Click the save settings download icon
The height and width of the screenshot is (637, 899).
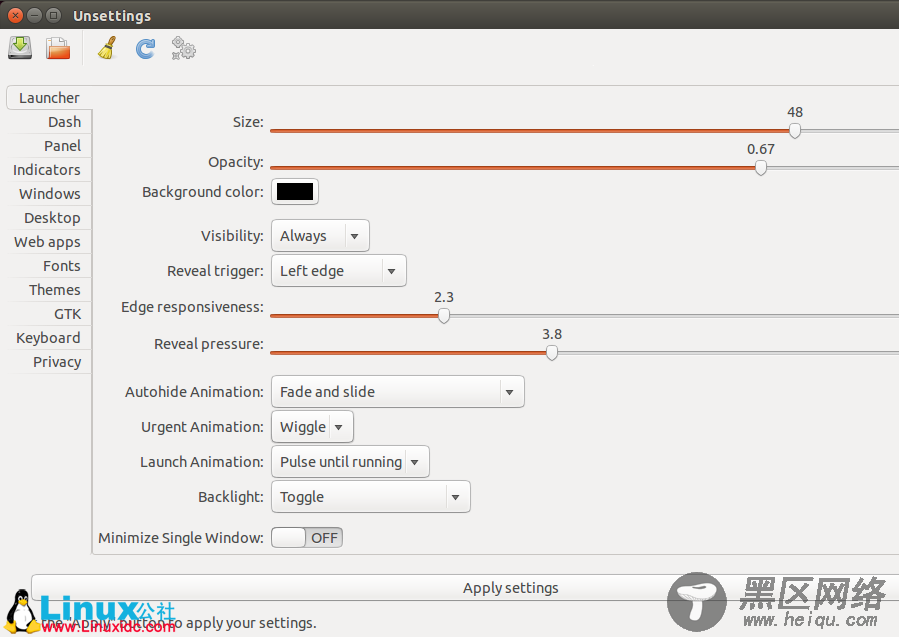click(x=20, y=48)
